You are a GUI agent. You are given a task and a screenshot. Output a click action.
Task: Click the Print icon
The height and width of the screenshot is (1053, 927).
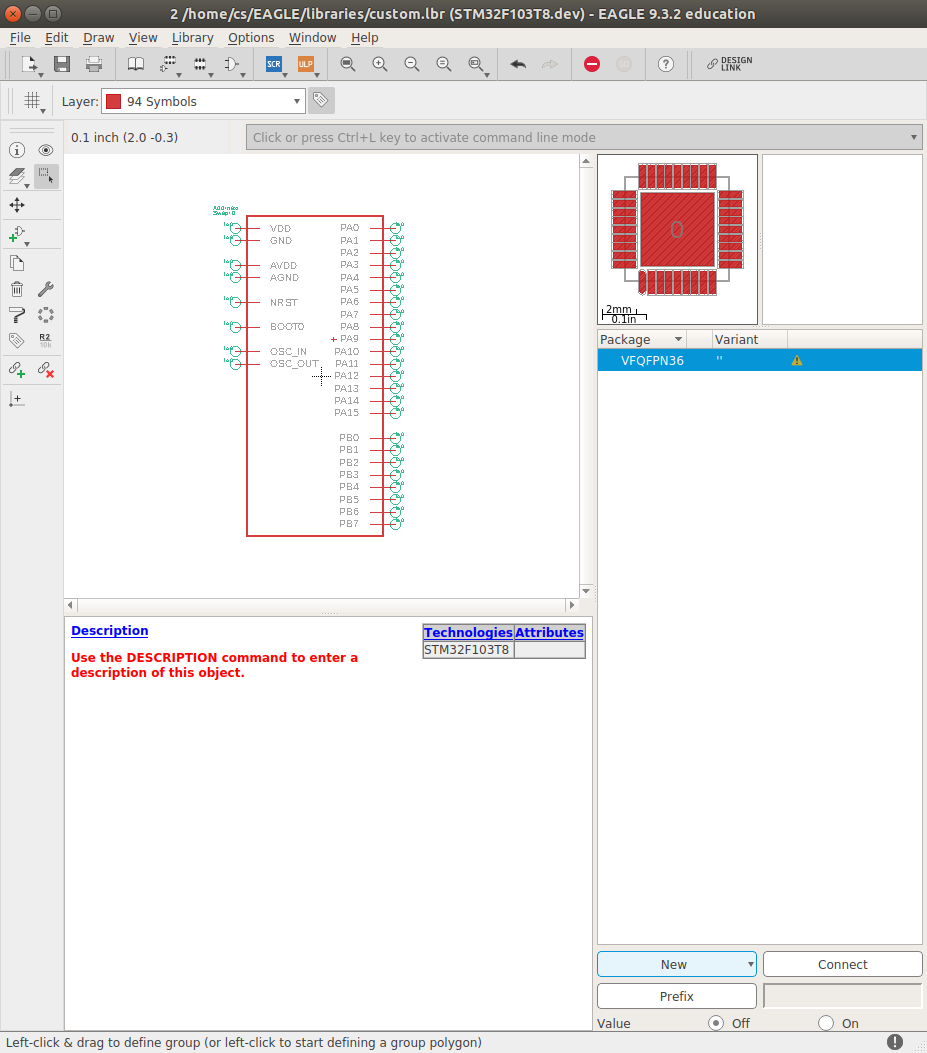point(94,64)
